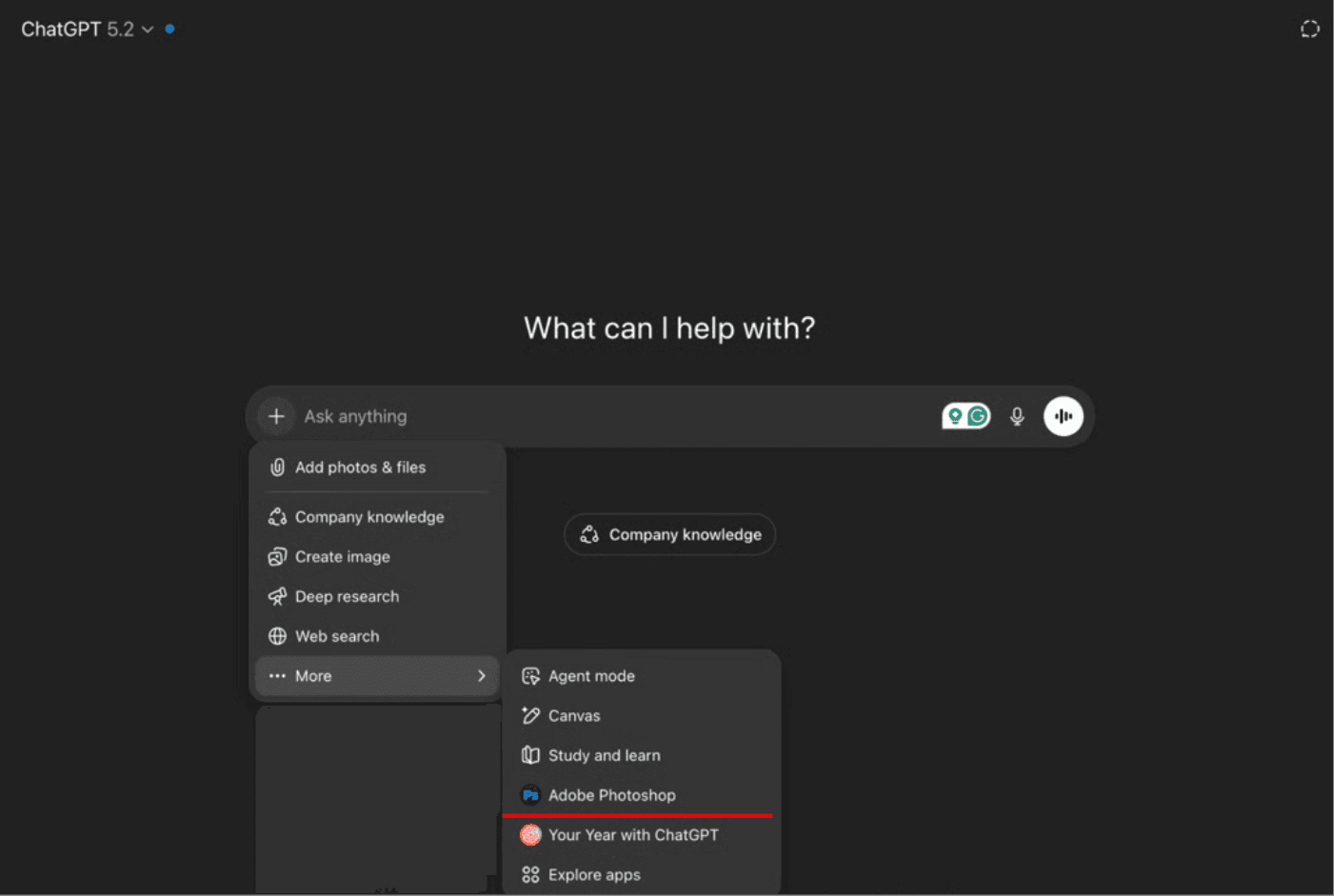The width and height of the screenshot is (1334, 896).
Task: Enable Web search from the menu
Action: (x=377, y=636)
